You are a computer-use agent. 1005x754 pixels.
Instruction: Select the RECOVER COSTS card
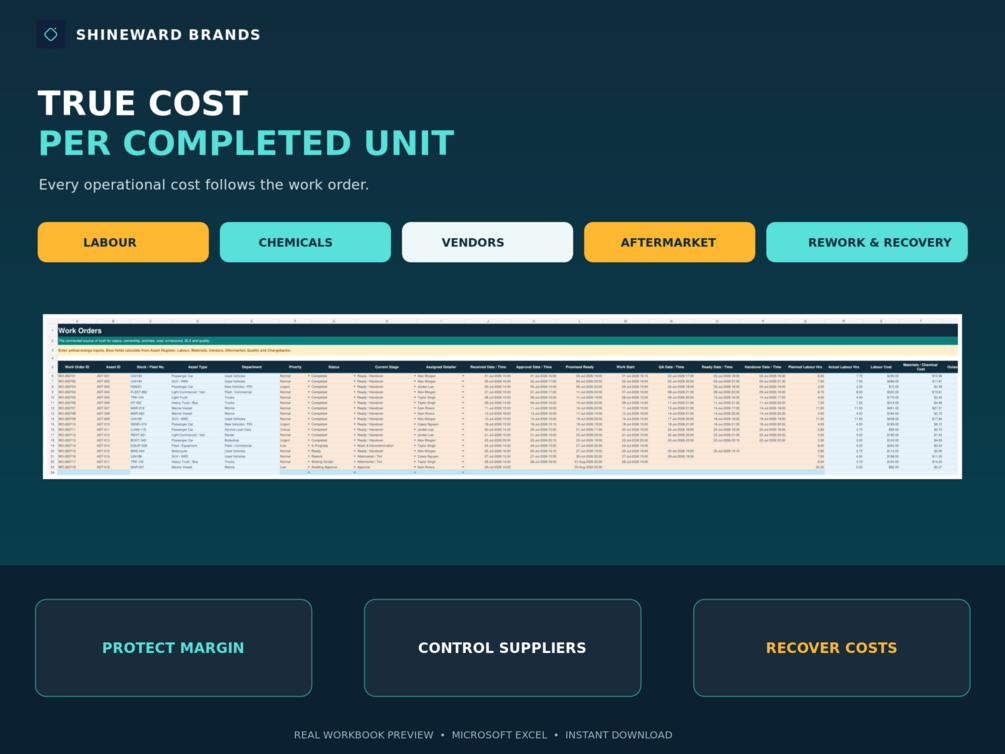(x=831, y=648)
